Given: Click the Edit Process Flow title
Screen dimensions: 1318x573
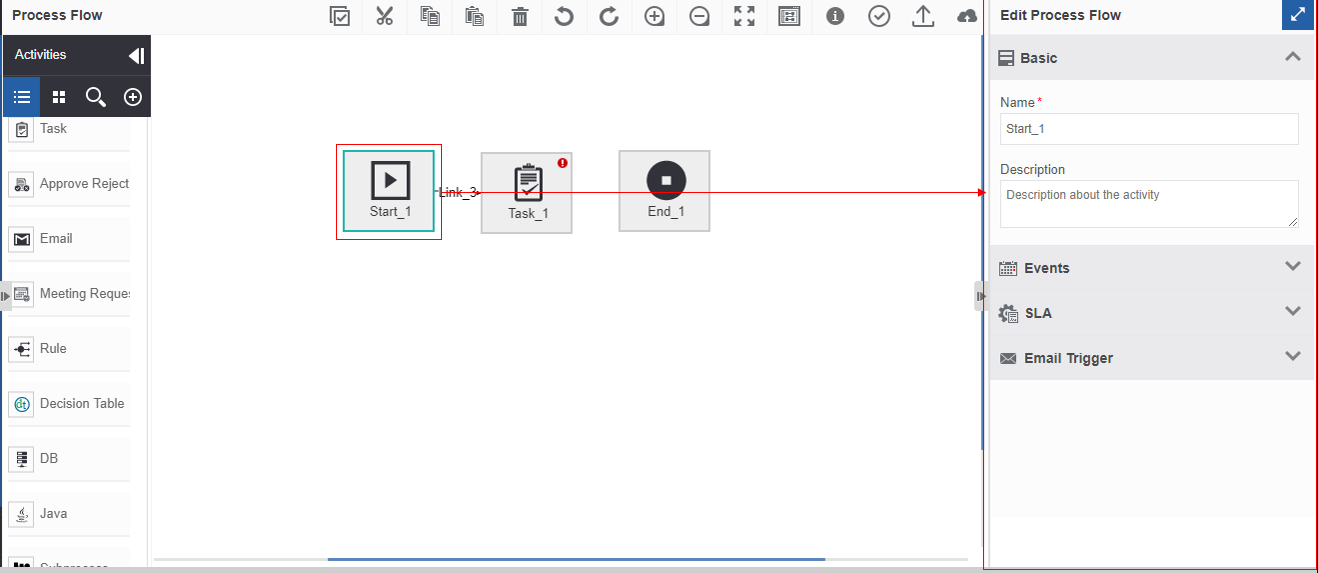Looking at the screenshot, I should click(1060, 15).
